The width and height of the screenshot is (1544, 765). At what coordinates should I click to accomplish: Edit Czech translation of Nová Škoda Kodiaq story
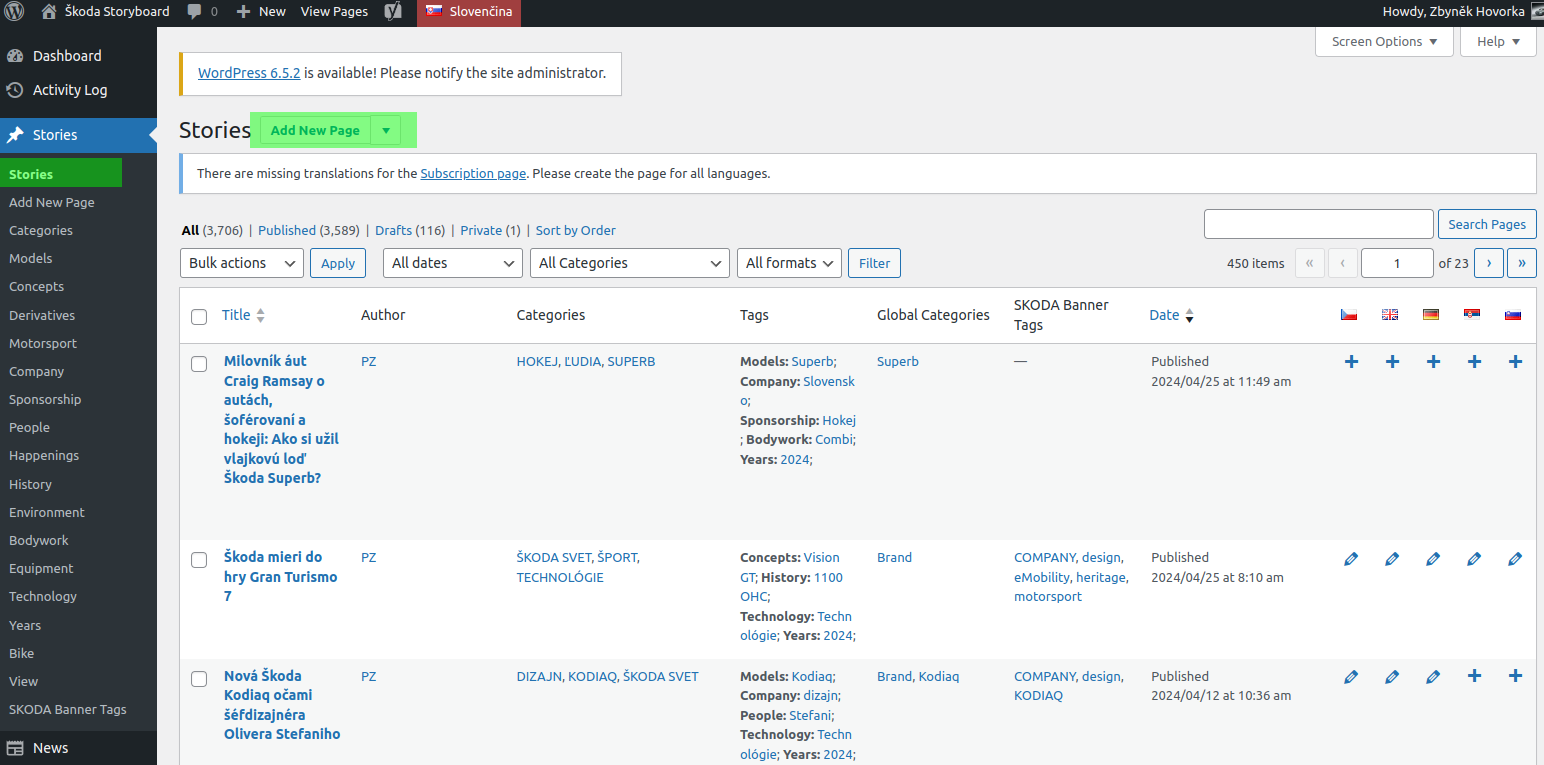[x=1351, y=677]
